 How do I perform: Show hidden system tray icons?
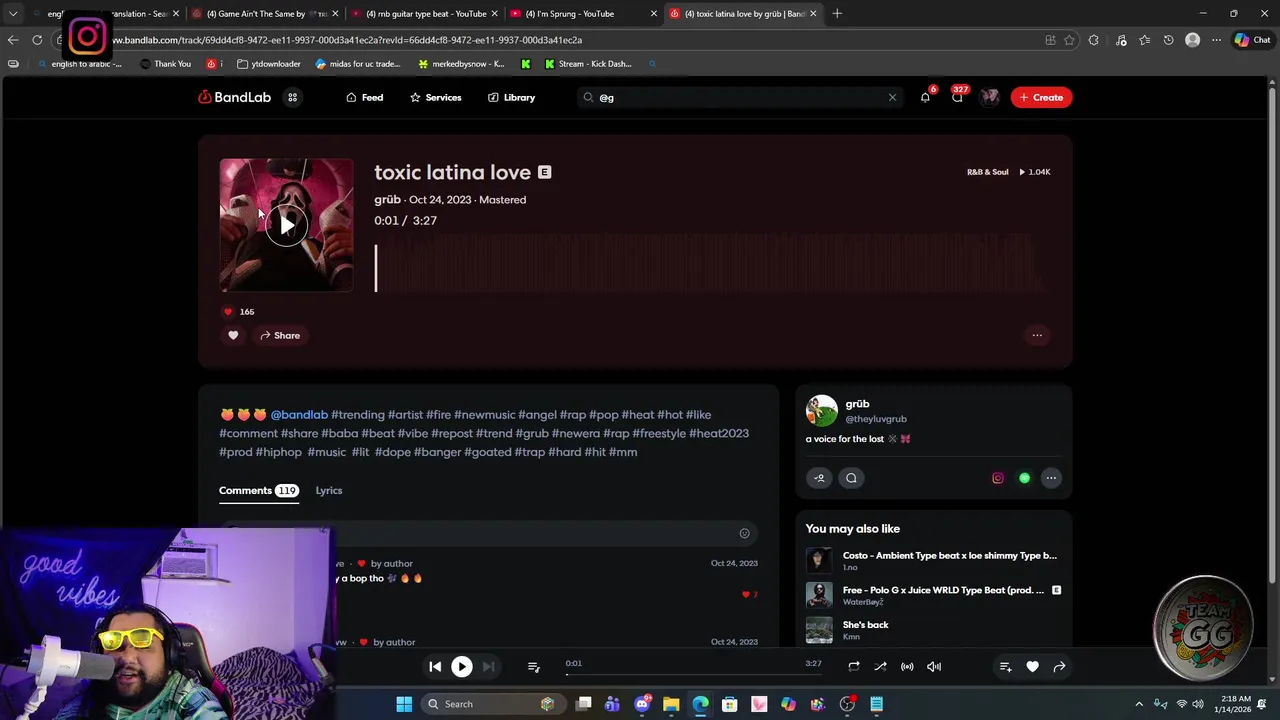[x=1139, y=704]
